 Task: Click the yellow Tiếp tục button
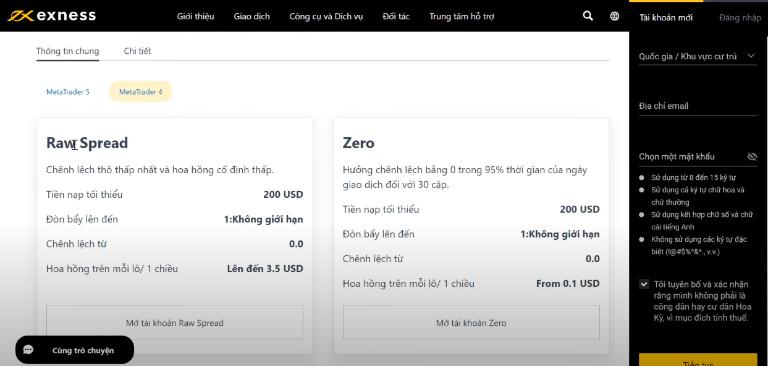(x=698, y=360)
